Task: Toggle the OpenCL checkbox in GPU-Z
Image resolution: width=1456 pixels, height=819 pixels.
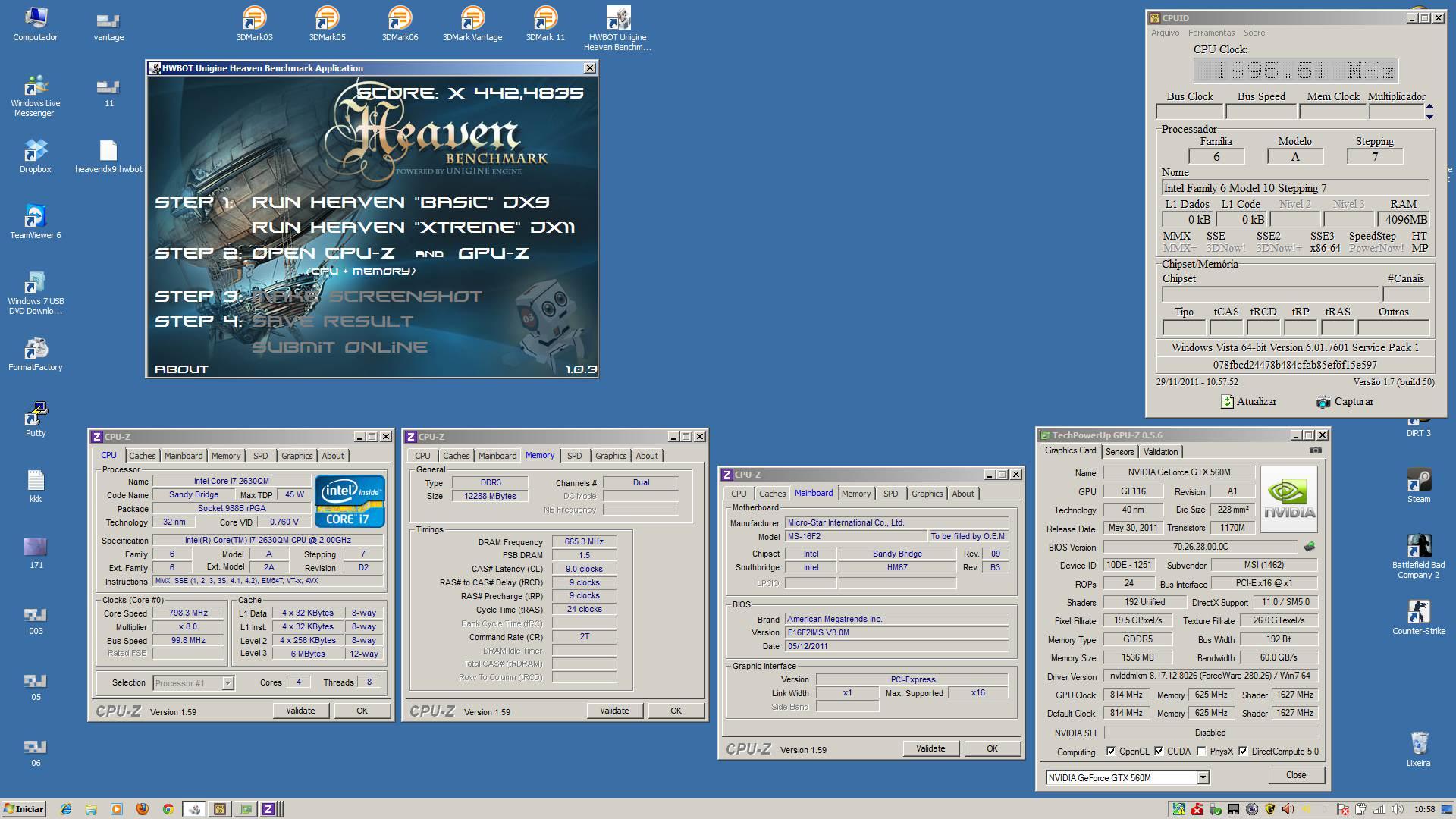Action: click(x=1111, y=752)
